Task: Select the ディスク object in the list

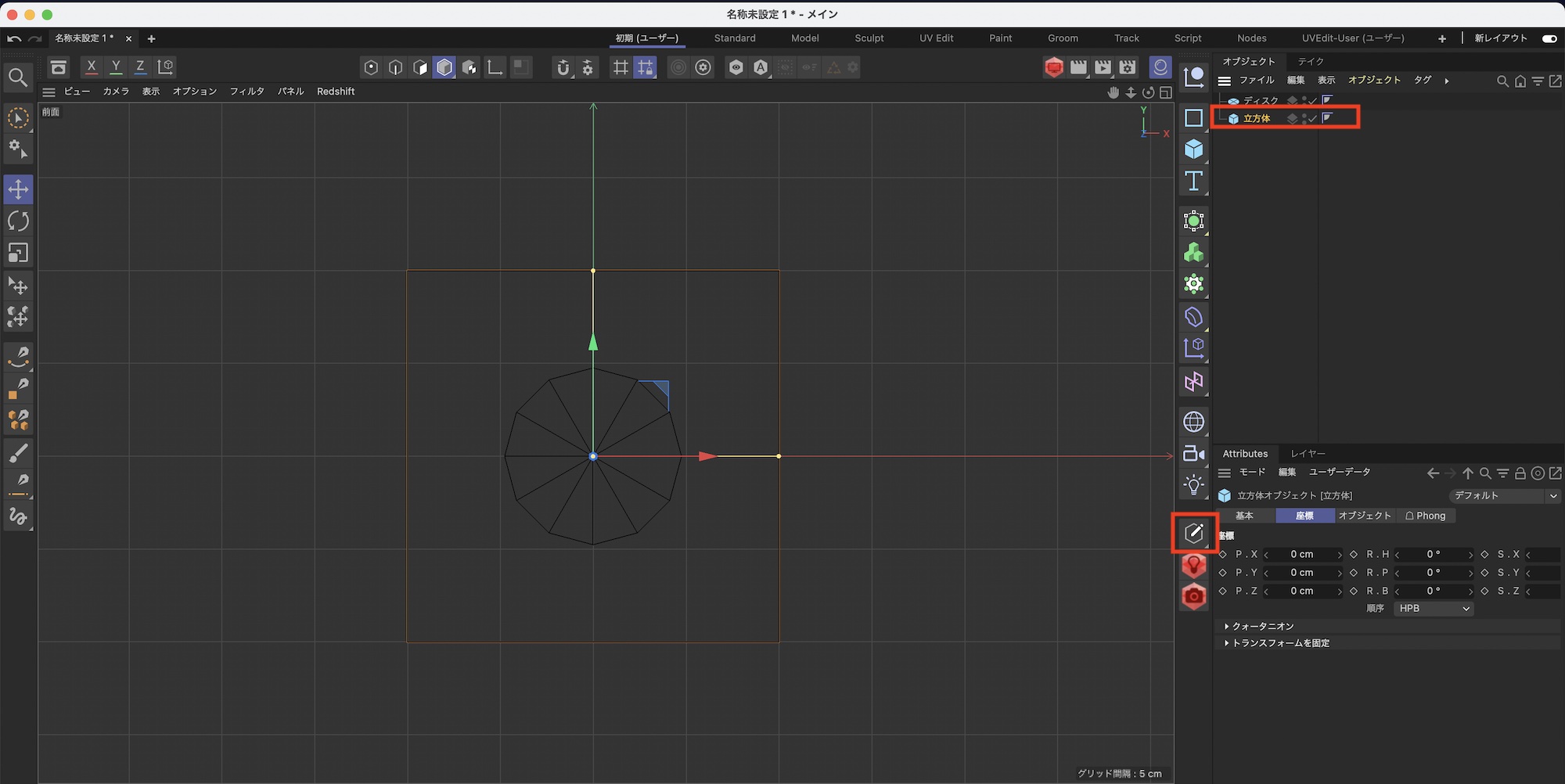Action: [1260, 101]
